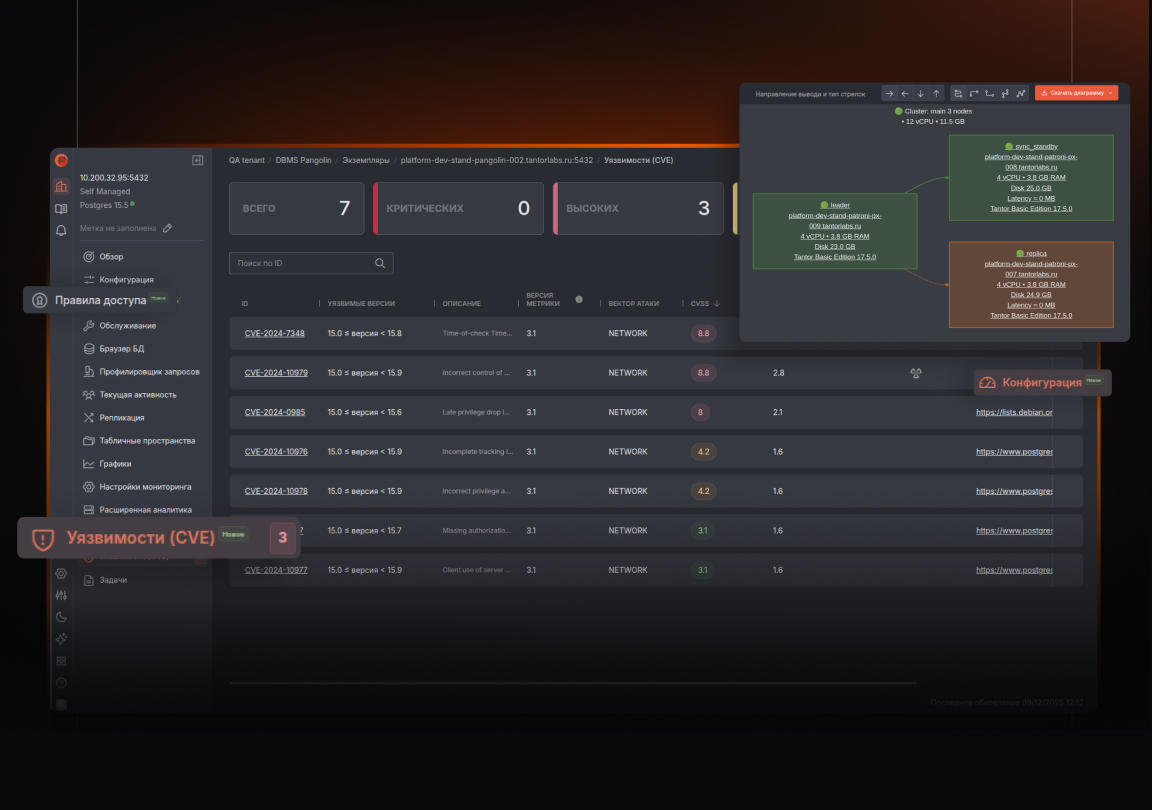The height and width of the screenshot is (810, 1152).
Task: Click the sparkle AI assistant icon
Action: [62, 639]
